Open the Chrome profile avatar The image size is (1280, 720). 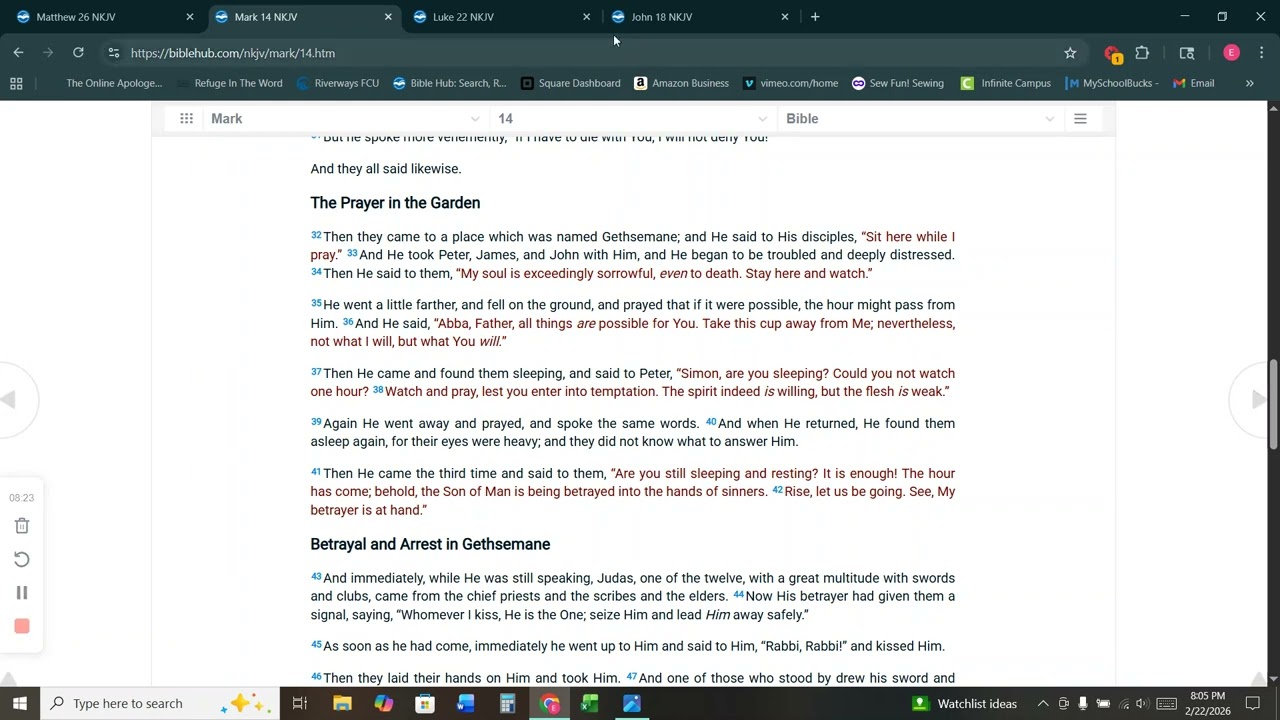(1231, 53)
